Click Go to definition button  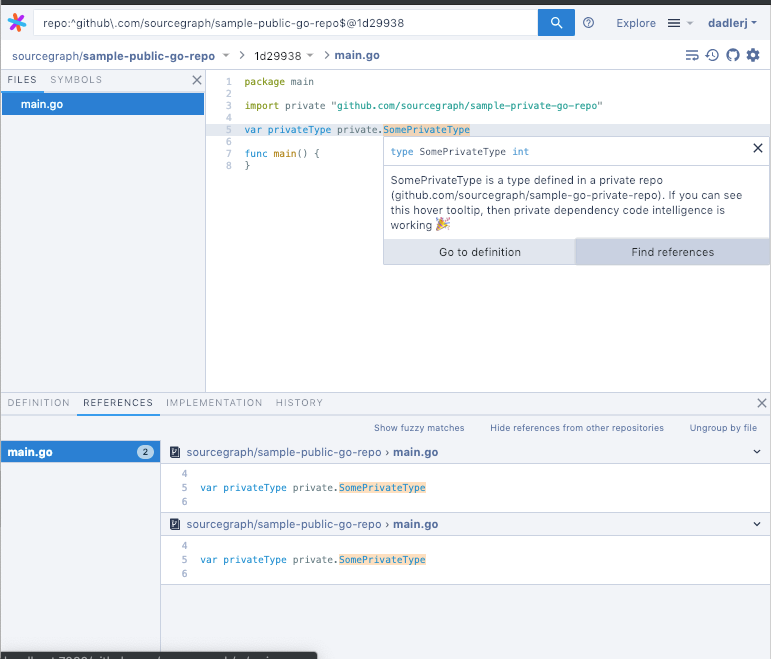click(479, 252)
